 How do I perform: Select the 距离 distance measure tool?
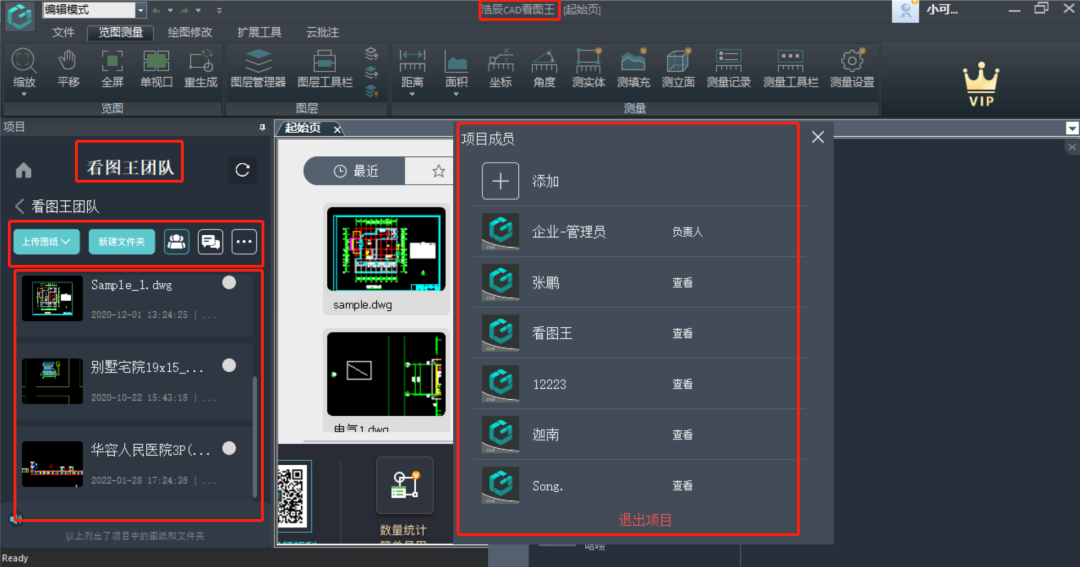point(412,67)
